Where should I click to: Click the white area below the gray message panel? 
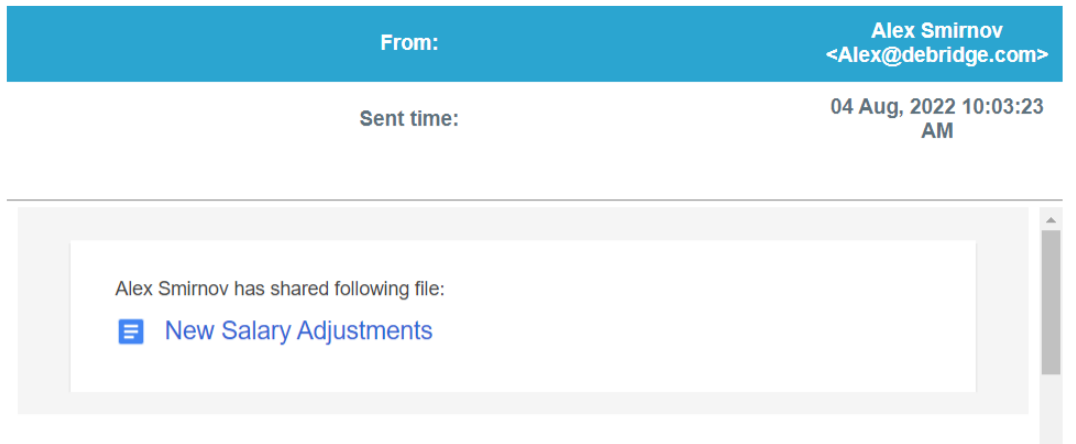(x=522, y=429)
